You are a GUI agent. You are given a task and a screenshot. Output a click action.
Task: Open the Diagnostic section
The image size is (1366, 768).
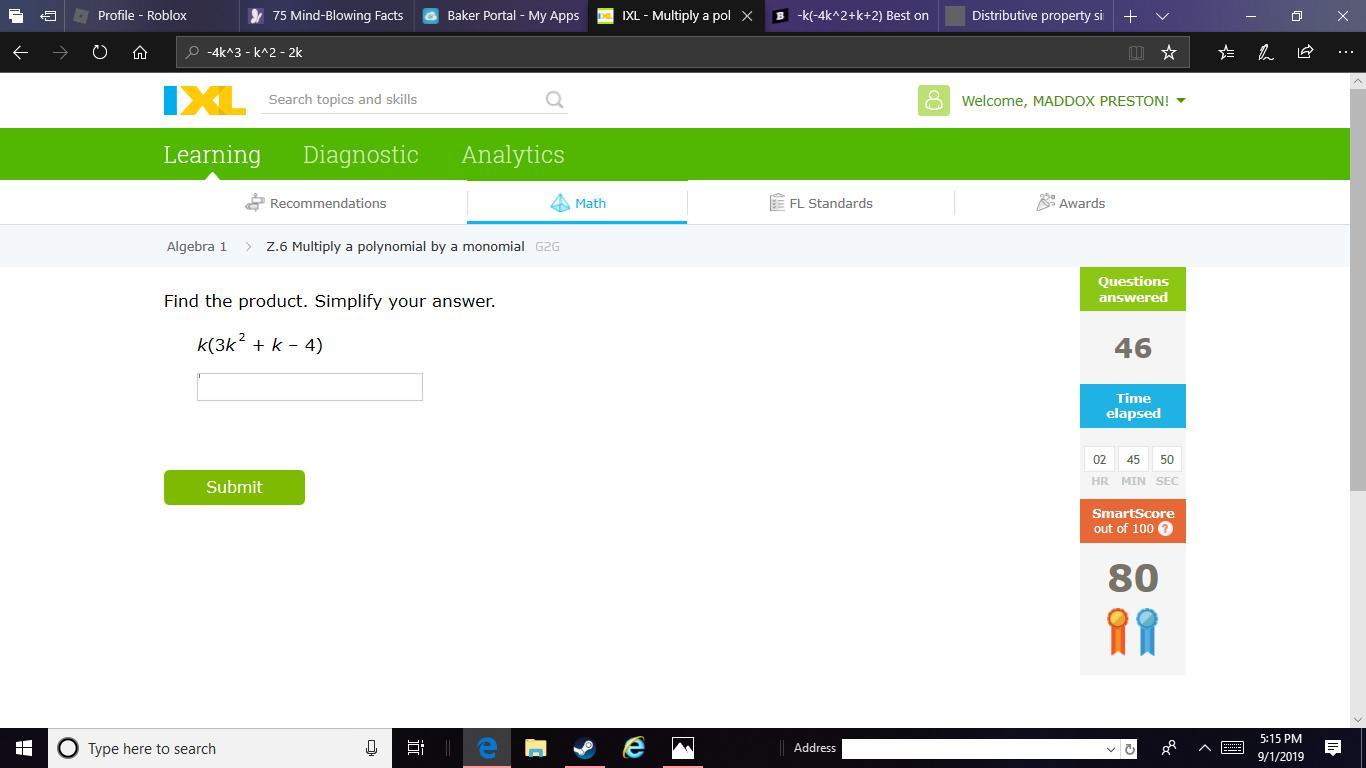(x=361, y=155)
